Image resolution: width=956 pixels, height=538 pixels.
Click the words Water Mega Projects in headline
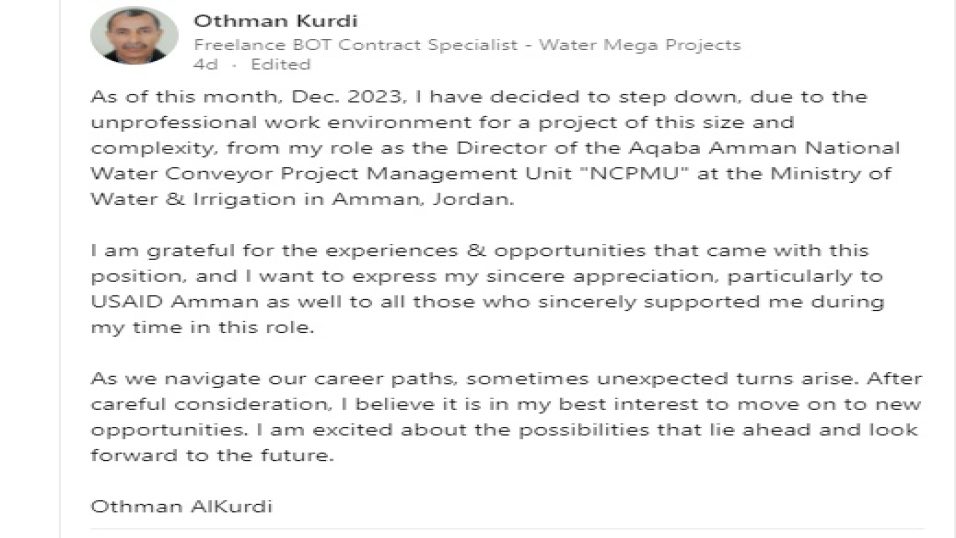[640, 45]
